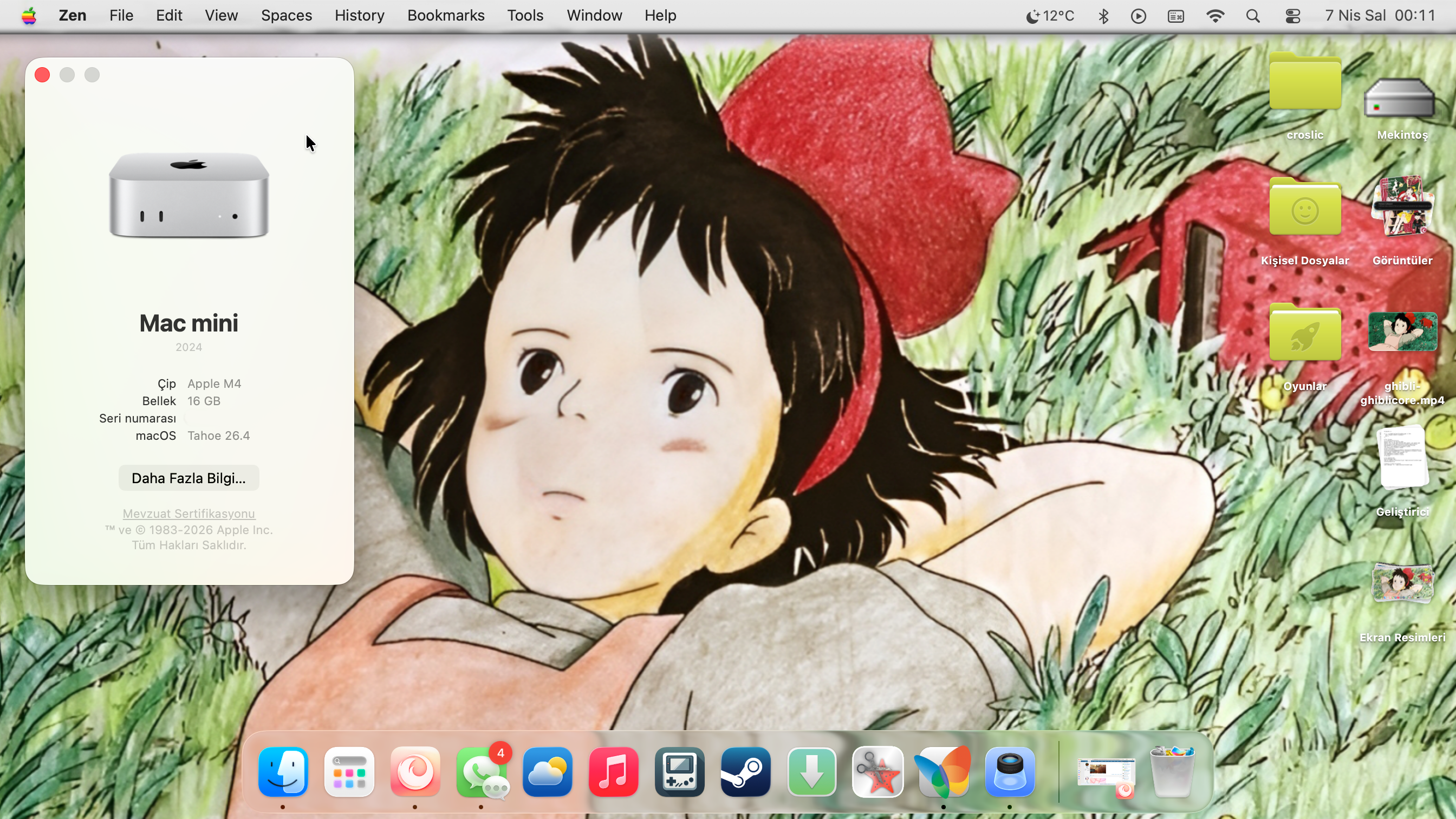This screenshot has height=819, width=1456.
Task: Open the scissors and red star Dock app
Action: [x=879, y=771]
